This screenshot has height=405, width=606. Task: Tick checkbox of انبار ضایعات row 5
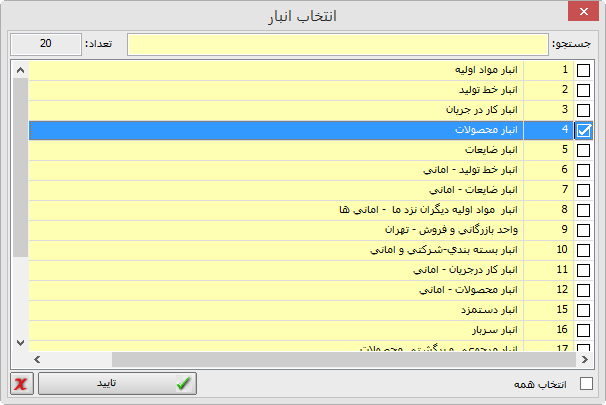pos(583,150)
